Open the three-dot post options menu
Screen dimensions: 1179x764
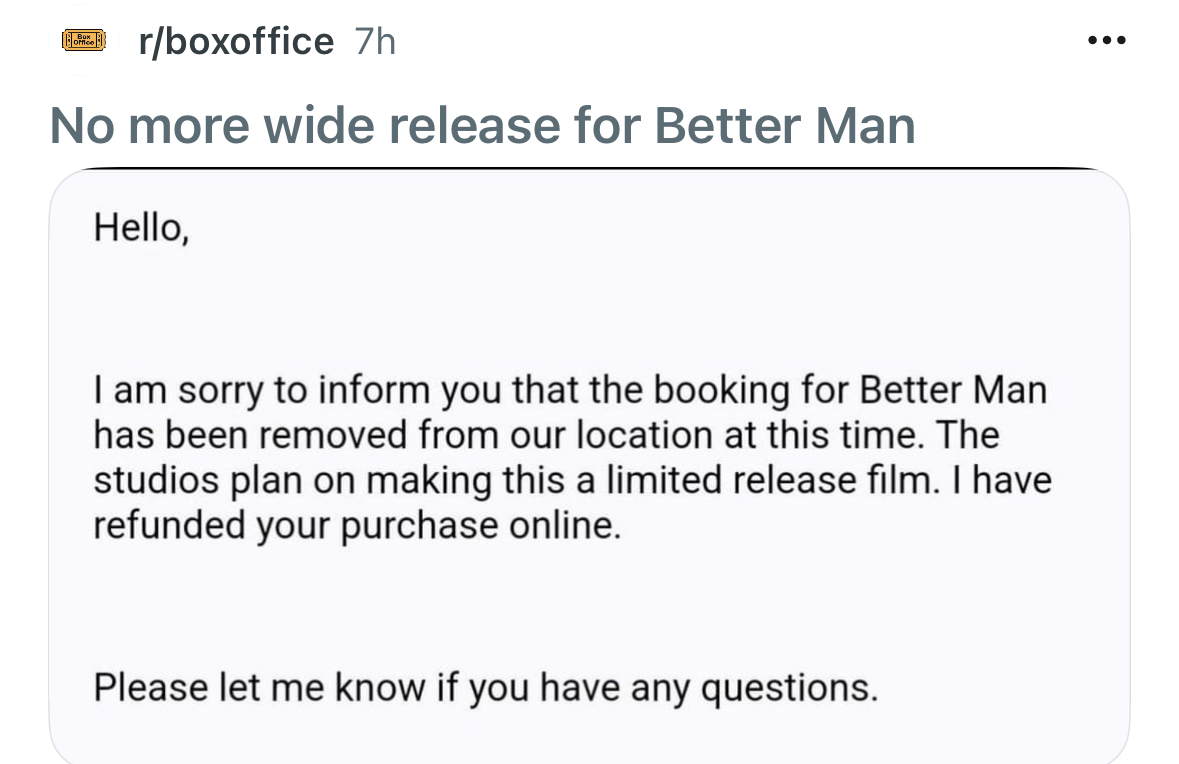point(1107,41)
